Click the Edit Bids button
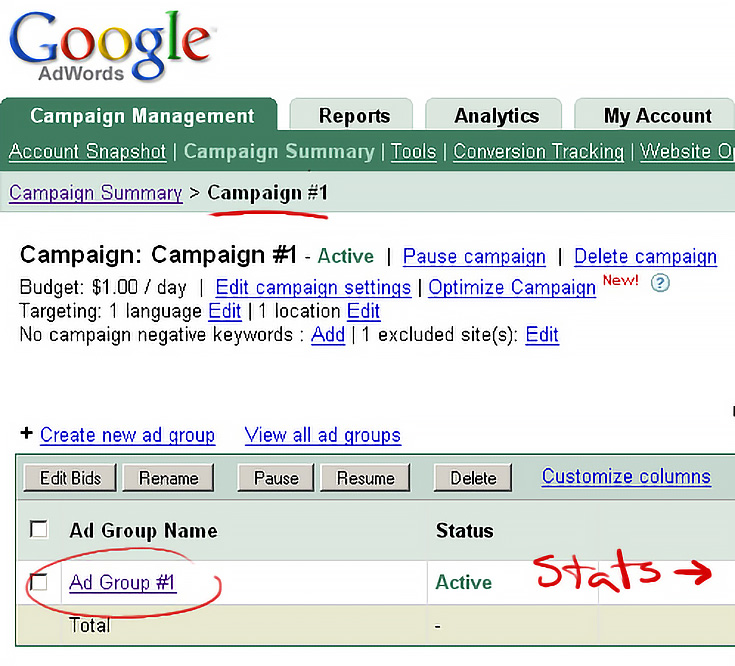The image size is (735, 666). (70, 478)
